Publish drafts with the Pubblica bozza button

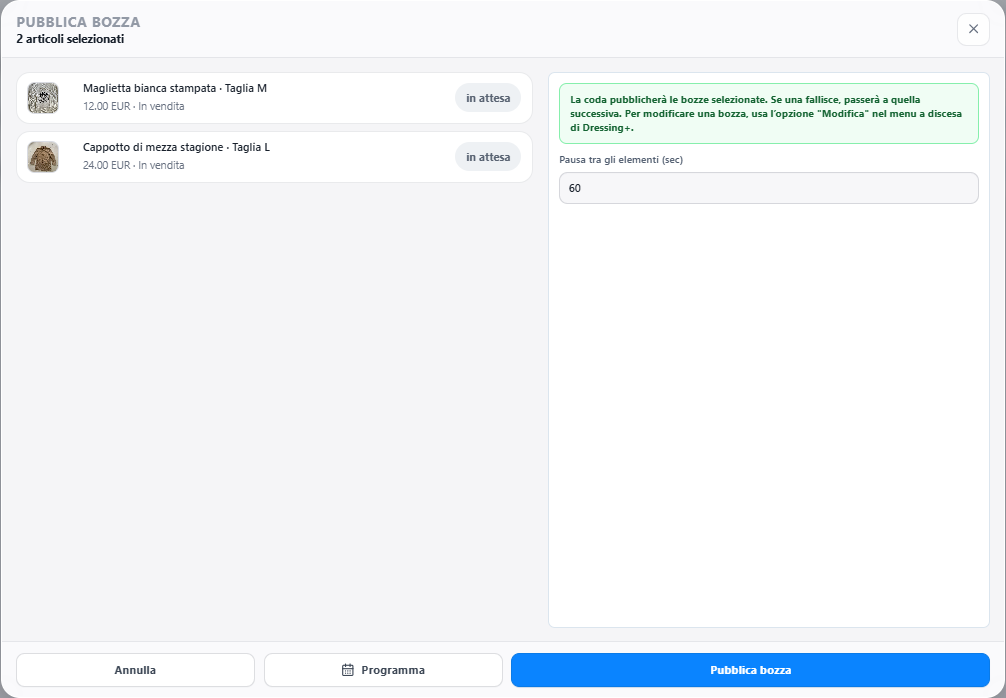pyautogui.click(x=750, y=670)
